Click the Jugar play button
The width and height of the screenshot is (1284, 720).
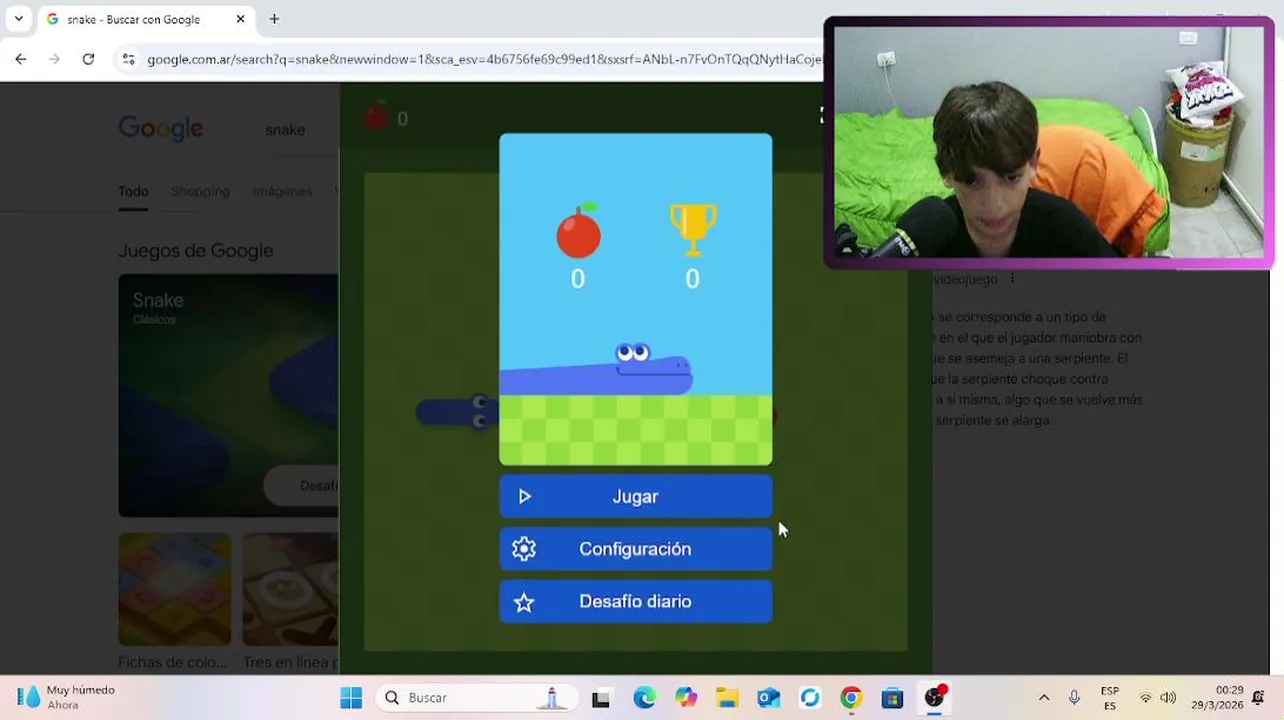coord(635,497)
